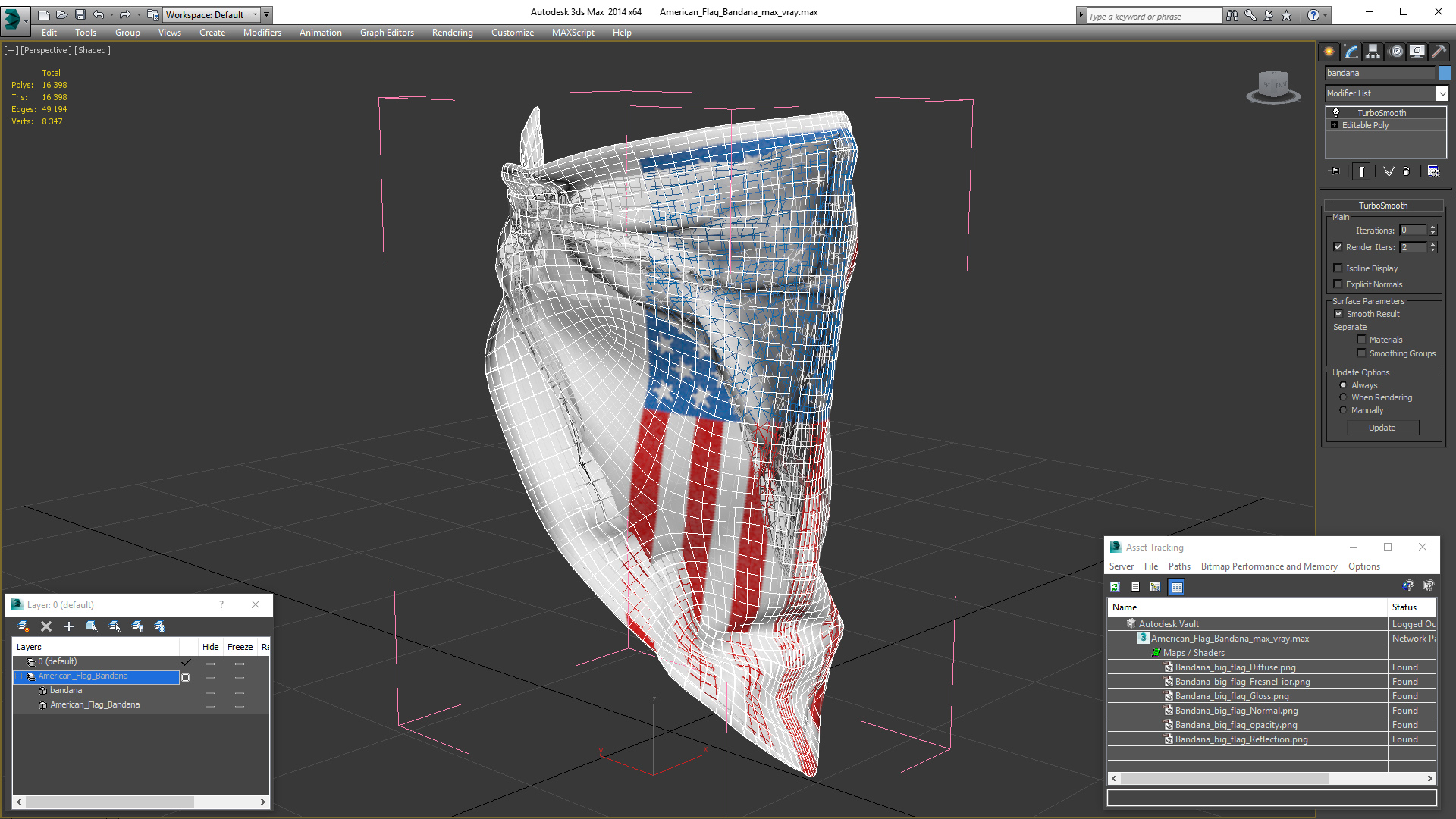Click the New Scene toolbar icon

click(x=43, y=14)
